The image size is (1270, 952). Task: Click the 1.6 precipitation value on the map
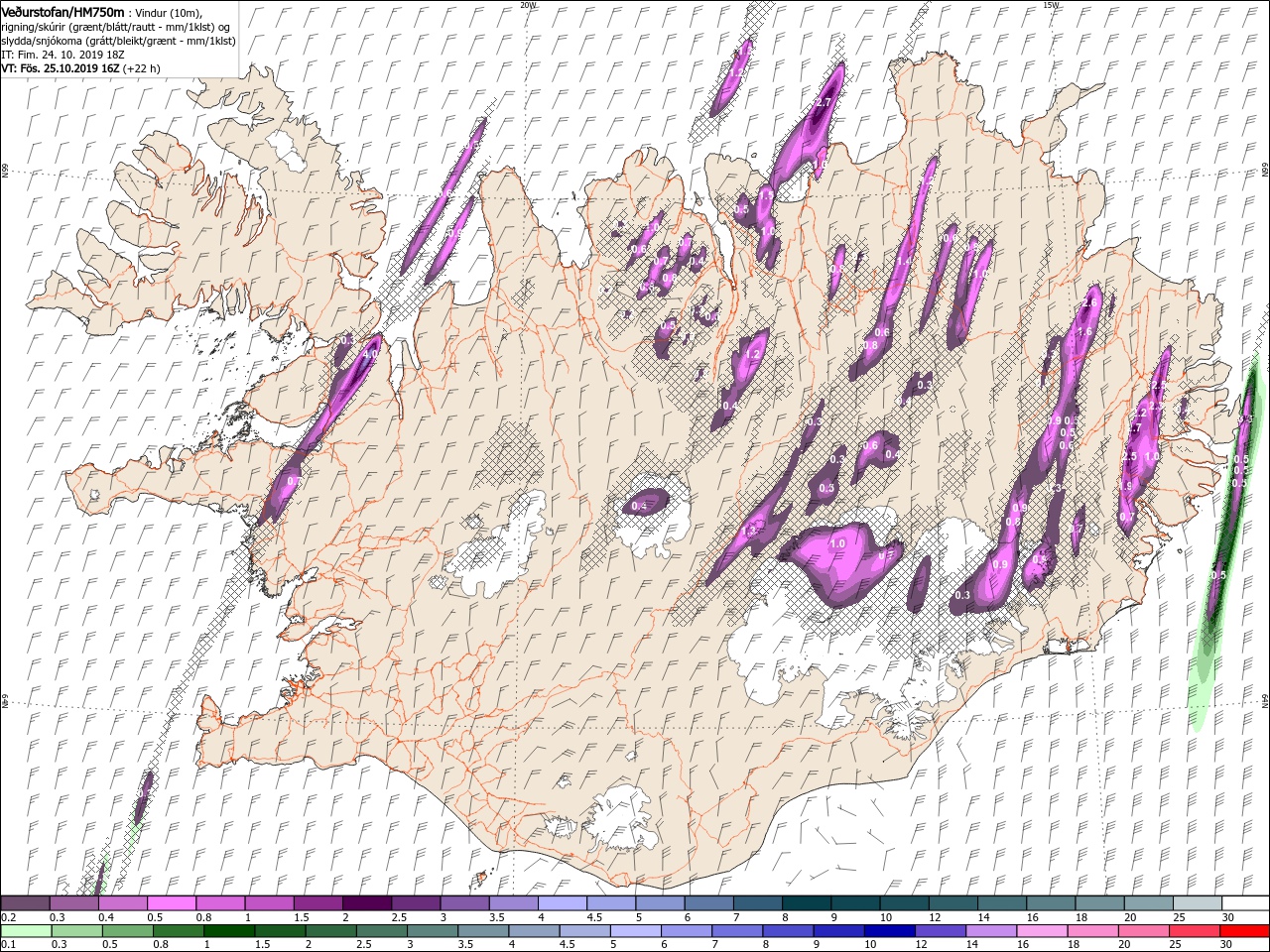point(1084,332)
